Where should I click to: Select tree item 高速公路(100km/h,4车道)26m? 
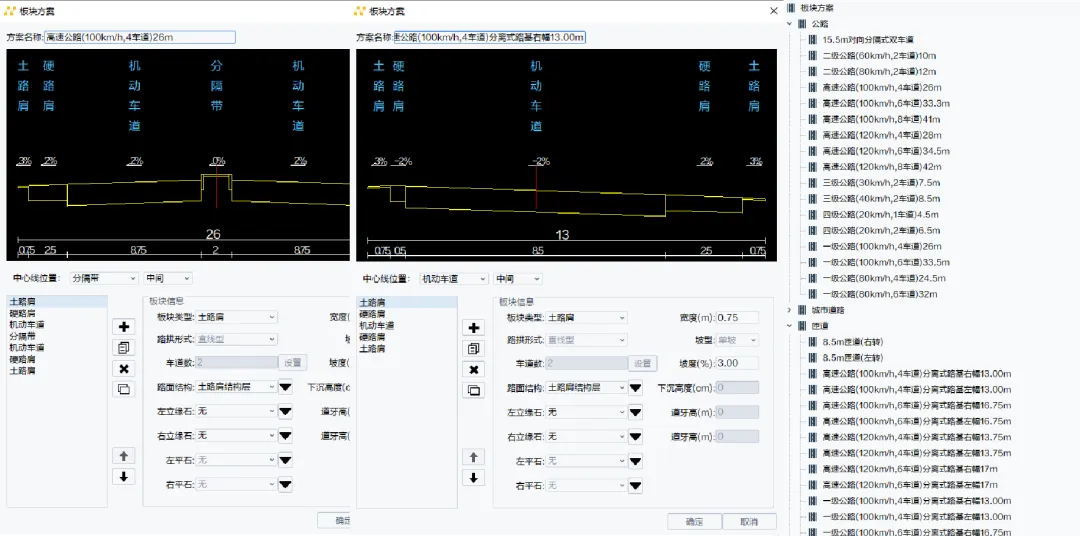(882, 87)
